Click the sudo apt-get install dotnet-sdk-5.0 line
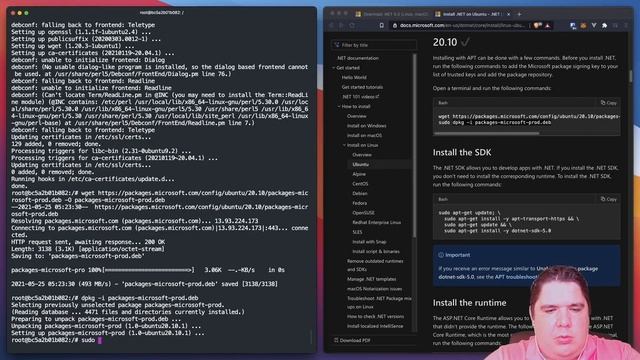640x360 pixels. tap(497, 231)
